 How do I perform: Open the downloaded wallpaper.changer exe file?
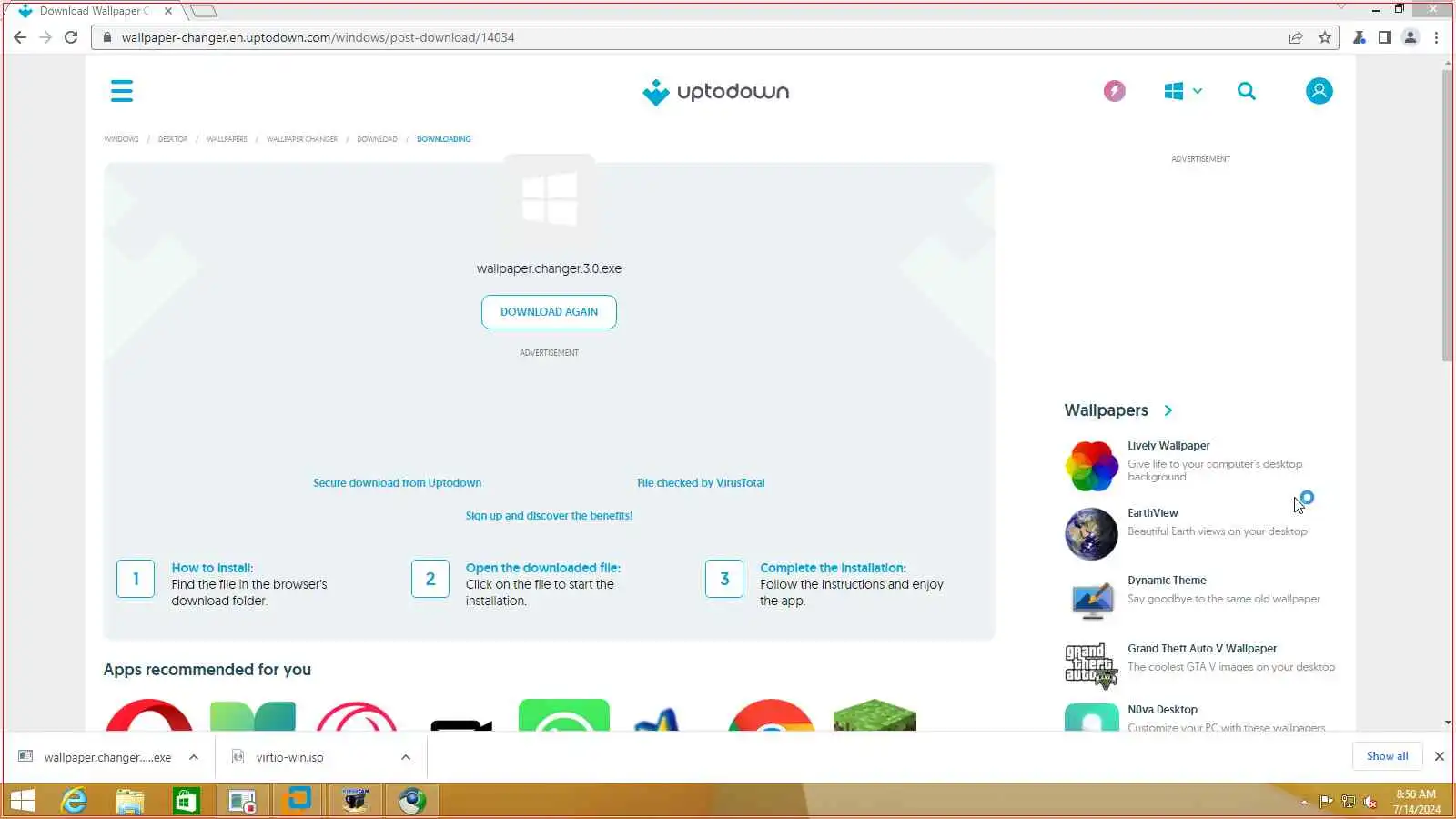pos(96,757)
